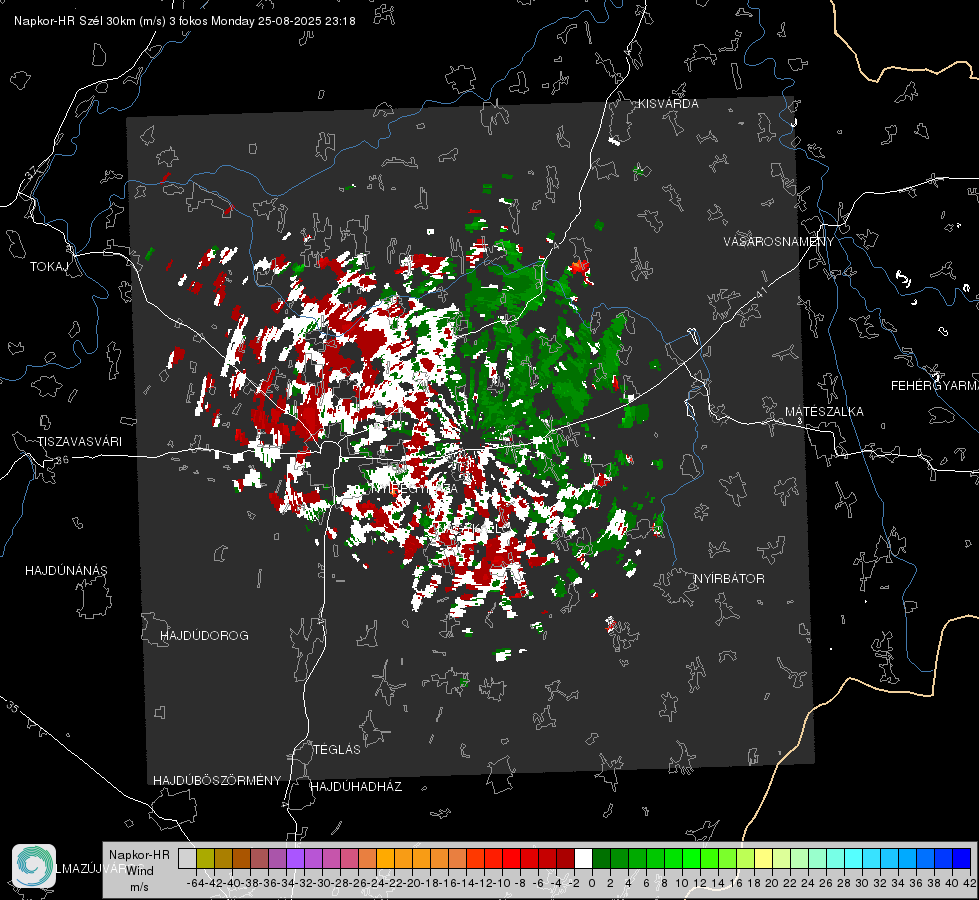This screenshot has width=979, height=900.
Task: Click the HAJDÚBÖSZÖRMÉNY label
Action: (217, 781)
